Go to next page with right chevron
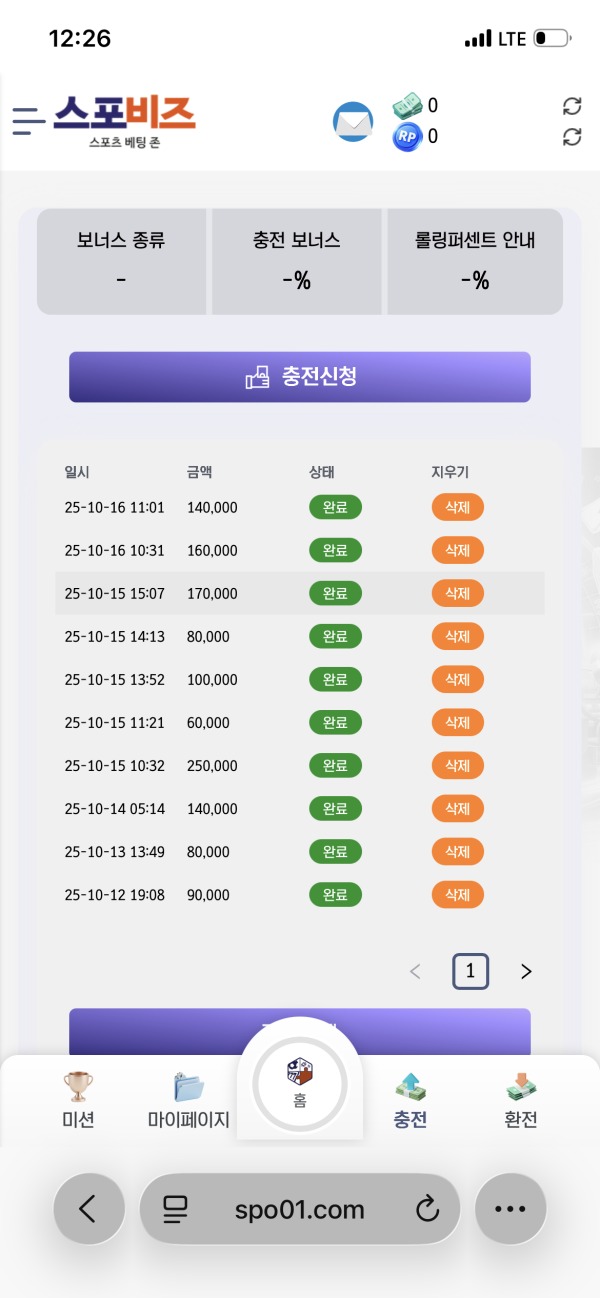The image size is (600, 1298). (526, 971)
